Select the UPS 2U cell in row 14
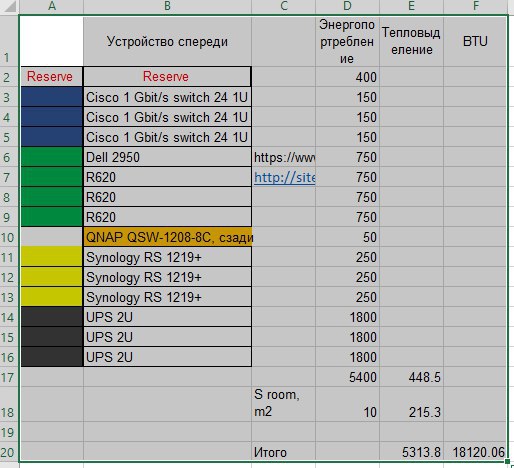This screenshot has height=468, width=514. click(x=167, y=317)
